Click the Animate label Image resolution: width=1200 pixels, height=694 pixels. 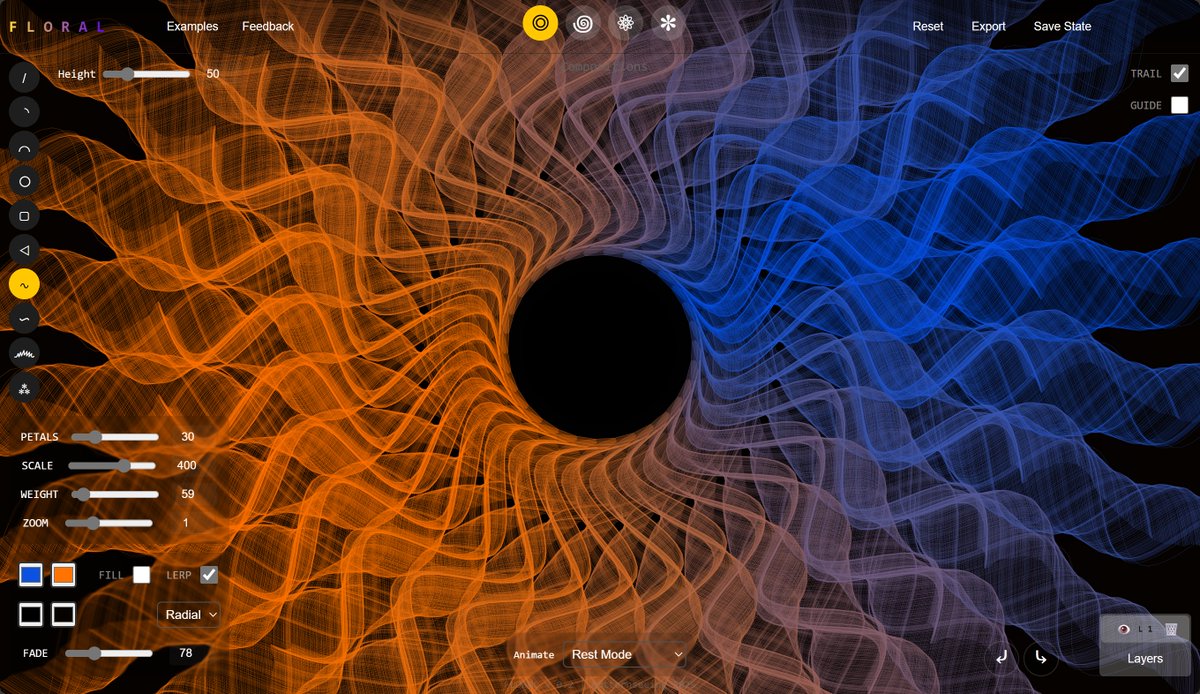(534, 655)
